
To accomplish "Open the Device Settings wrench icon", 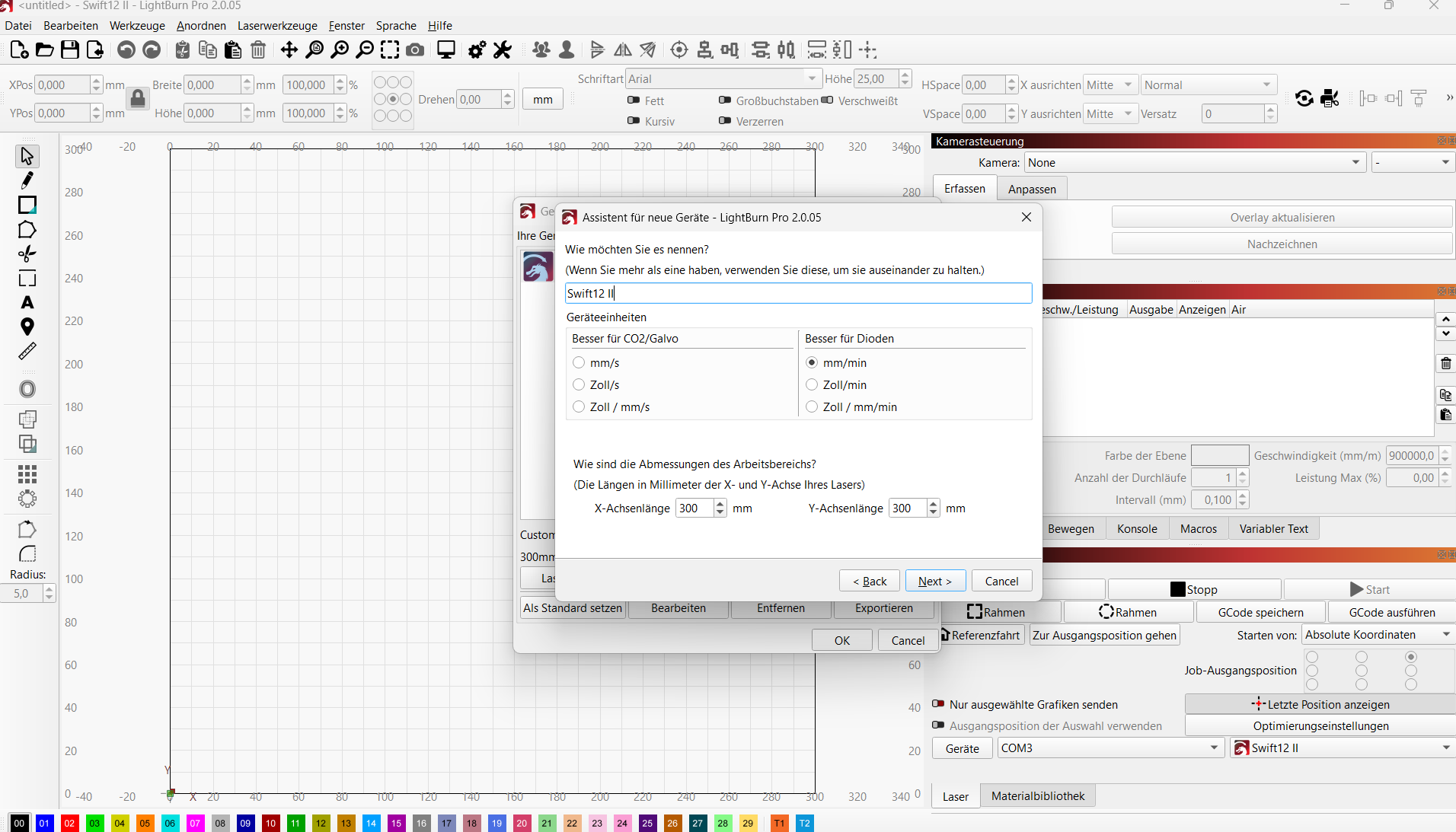I will pyautogui.click(x=503, y=50).
